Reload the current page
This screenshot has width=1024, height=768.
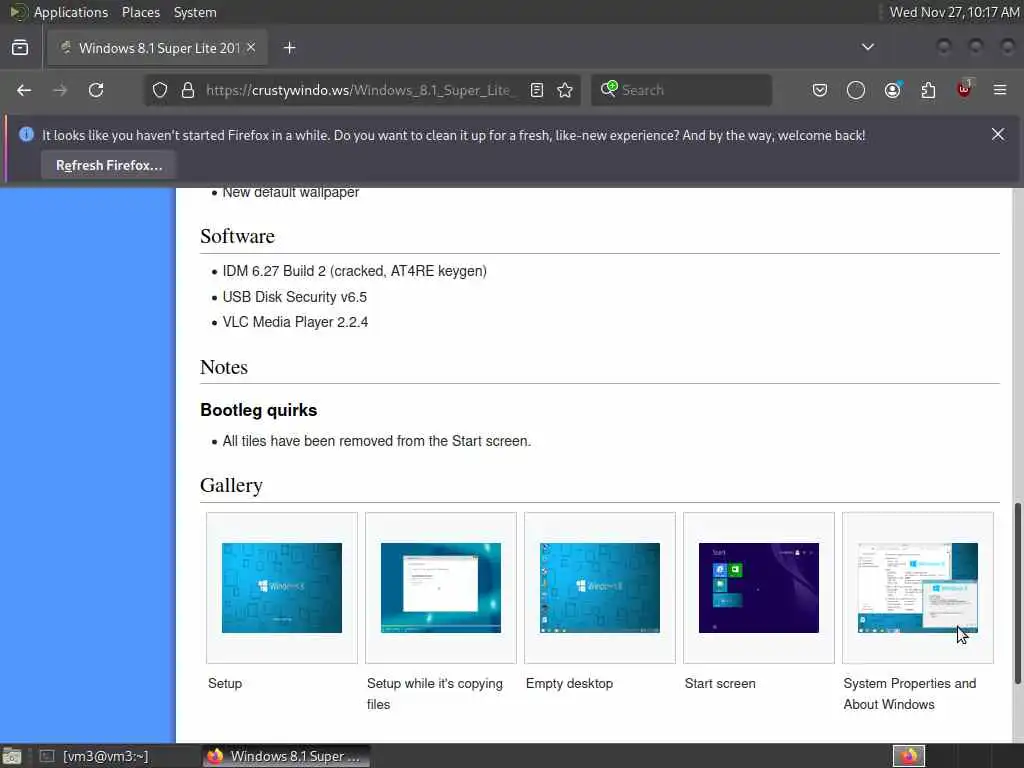96,90
